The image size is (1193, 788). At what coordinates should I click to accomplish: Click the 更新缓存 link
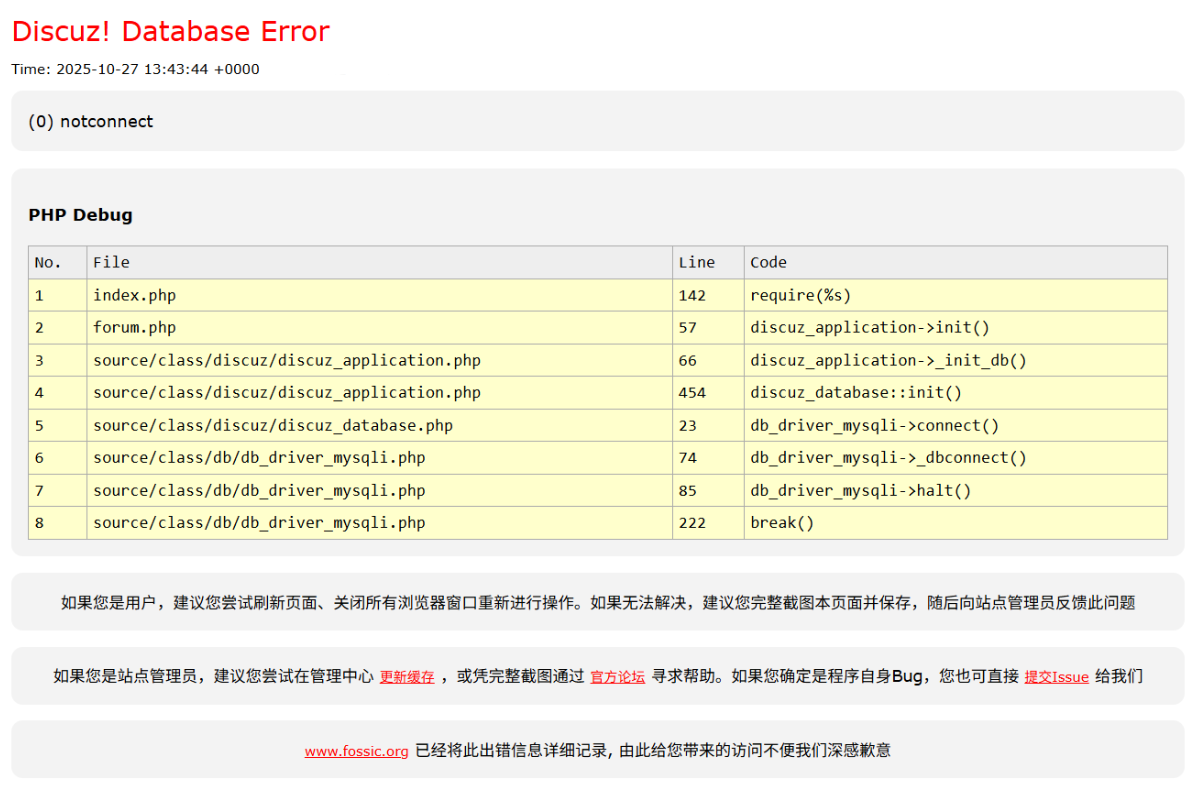[407, 677]
